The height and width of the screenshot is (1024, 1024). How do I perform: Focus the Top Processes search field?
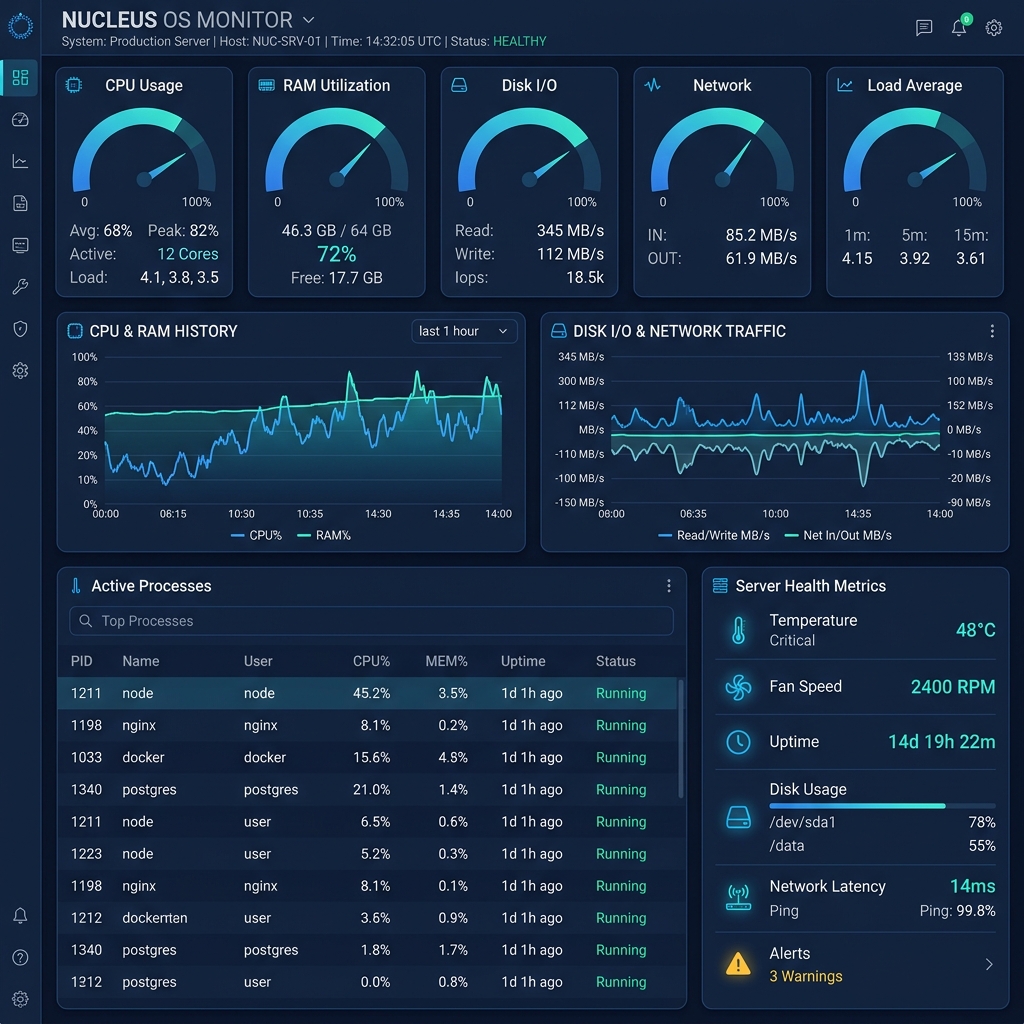point(371,620)
